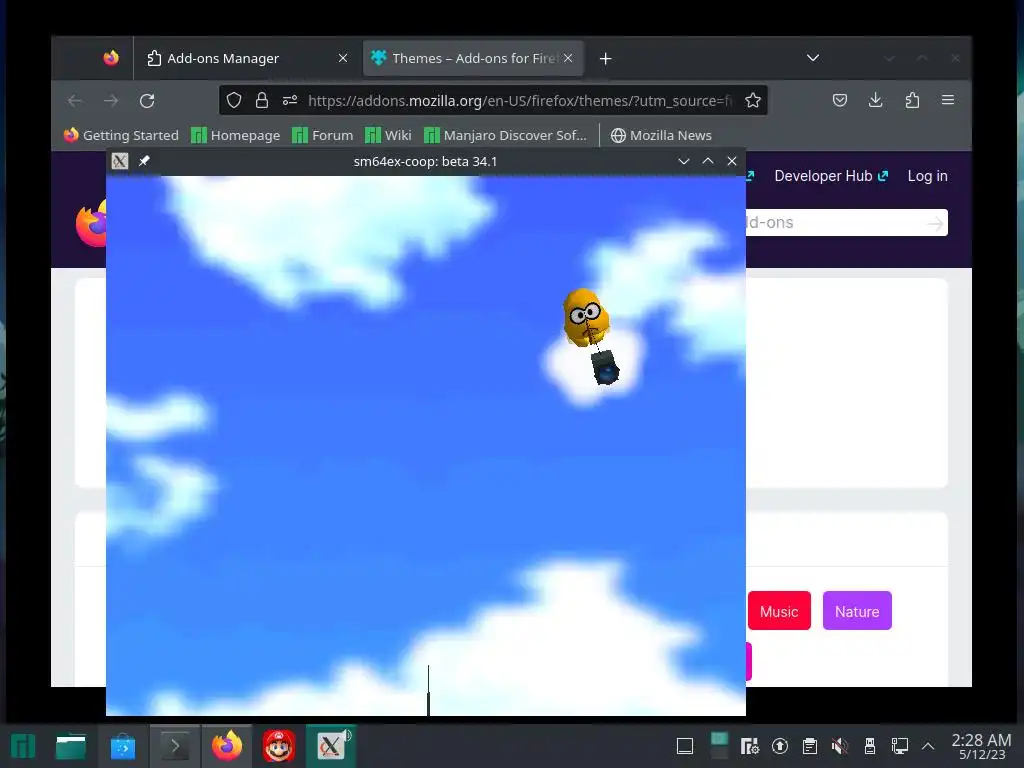Open the Mario app in taskbar
The width and height of the screenshot is (1024, 768).
(279, 746)
